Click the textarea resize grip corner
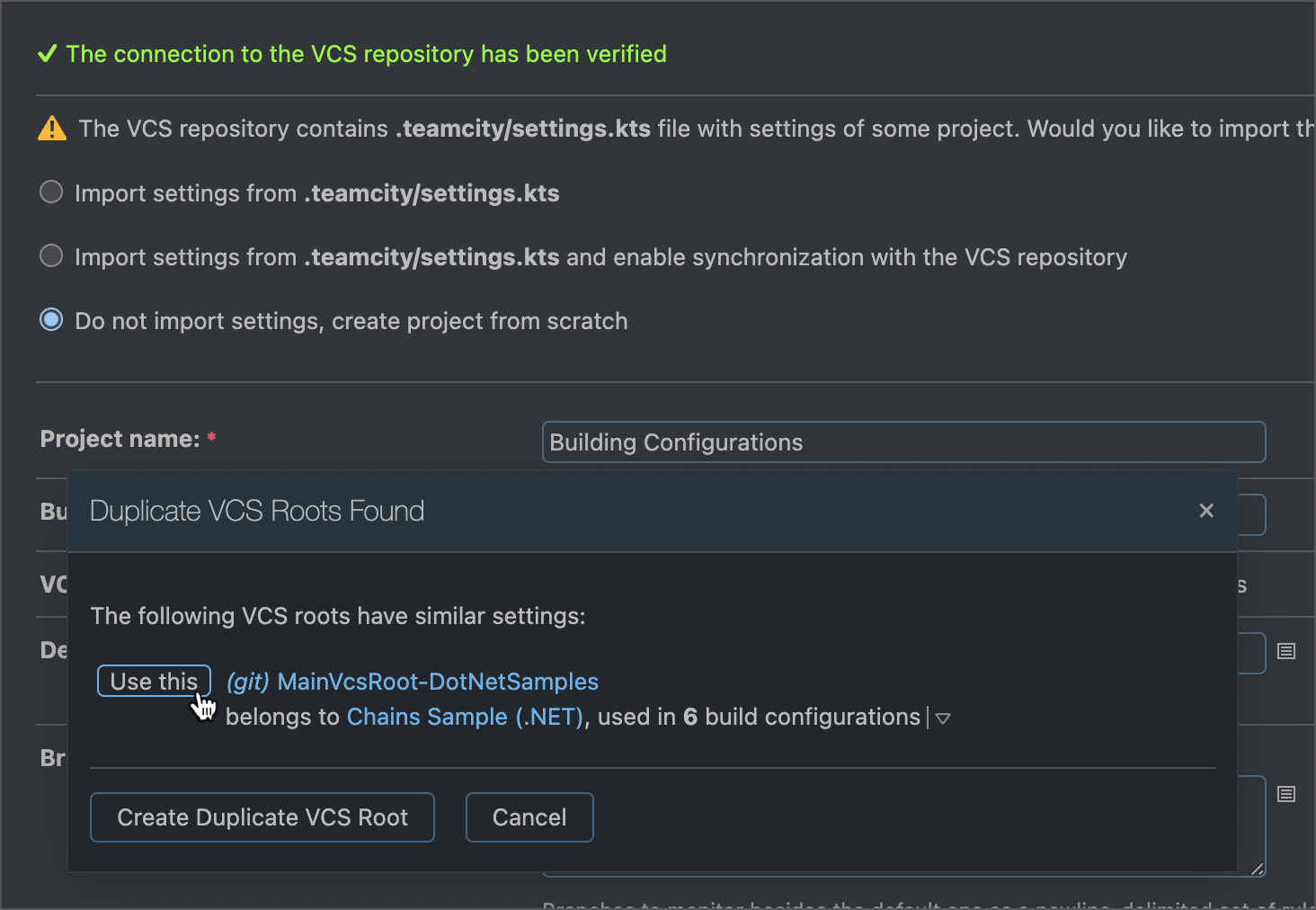This screenshot has width=1316, height=910. [x=1257, y=870]
